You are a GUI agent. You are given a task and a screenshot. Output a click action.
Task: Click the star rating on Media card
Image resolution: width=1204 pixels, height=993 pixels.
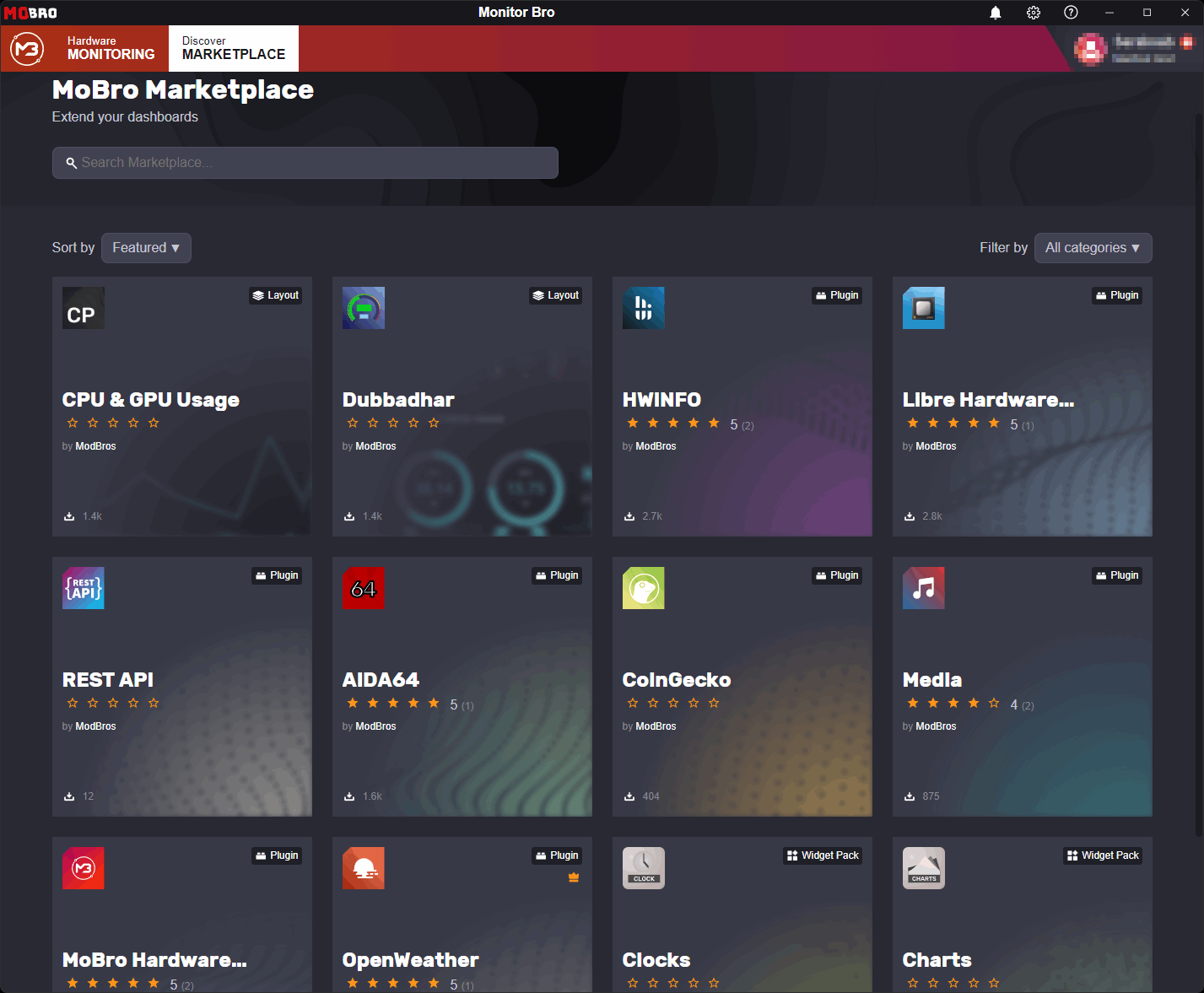953,704
